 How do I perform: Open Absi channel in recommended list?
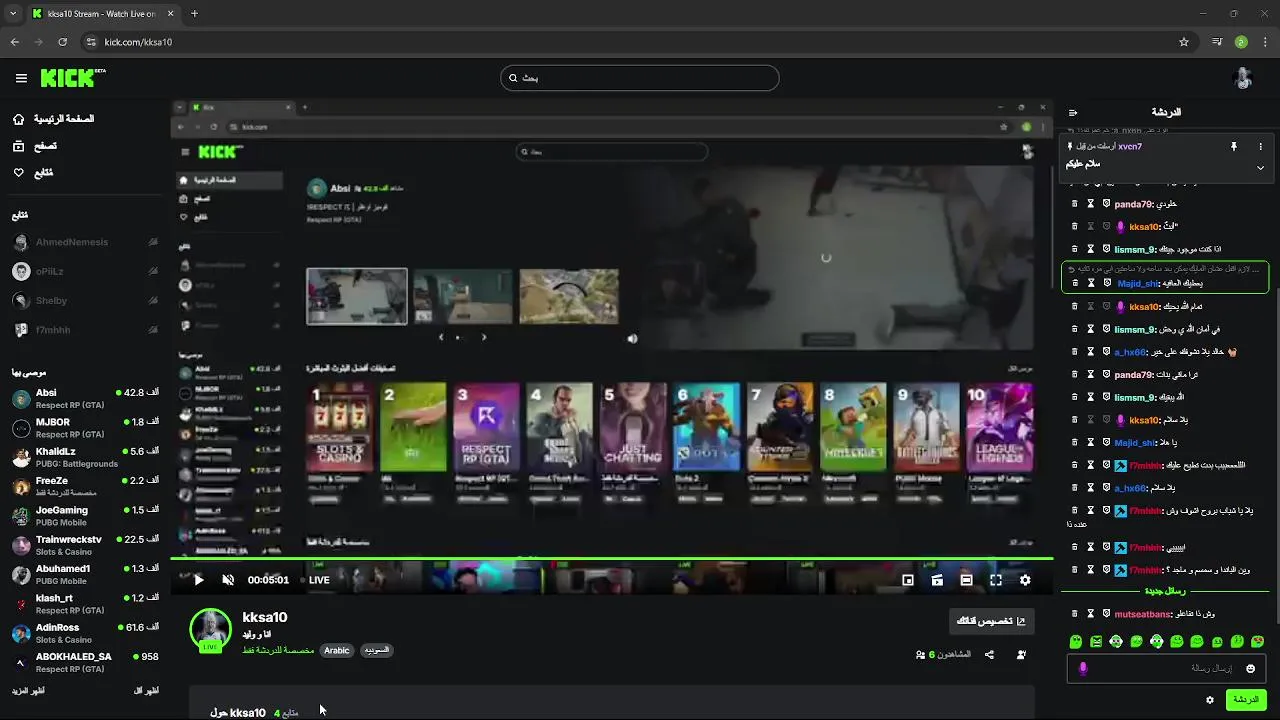pyautogui.click(x=85, y=399)
